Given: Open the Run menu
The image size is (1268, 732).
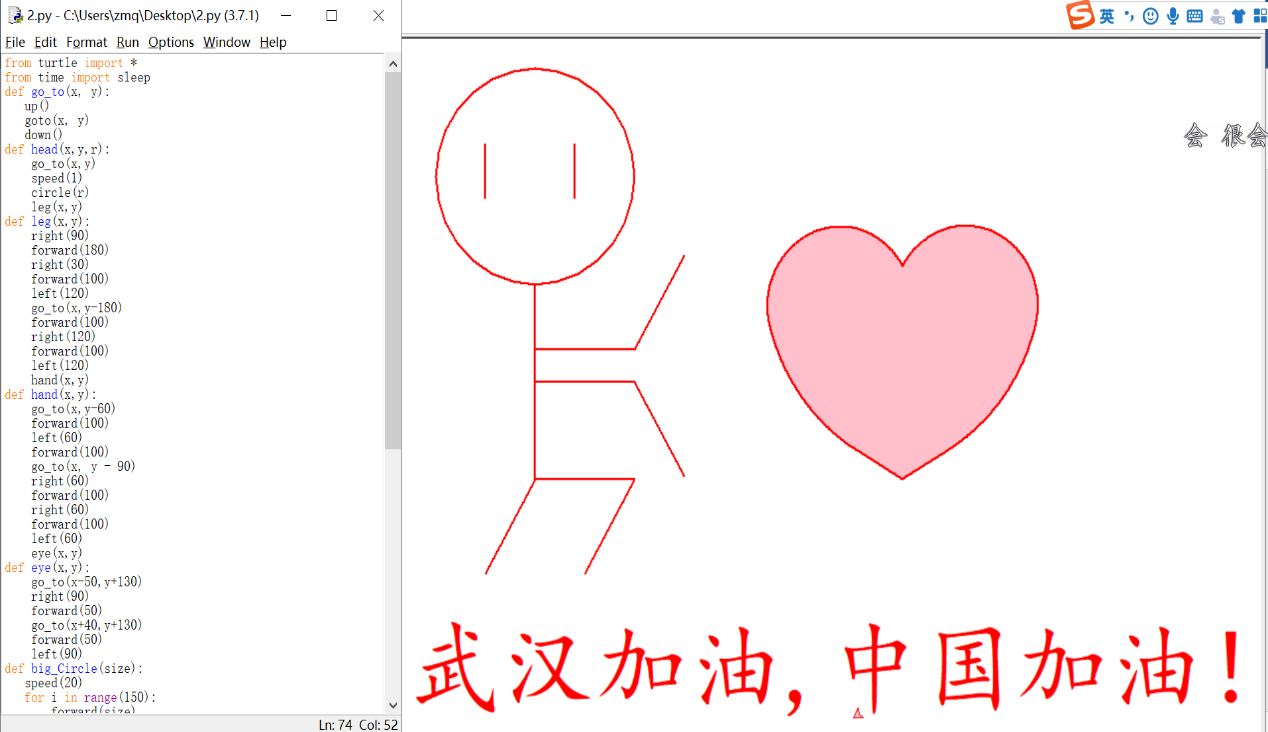Looking at the screenshot, I should [128, 42].
